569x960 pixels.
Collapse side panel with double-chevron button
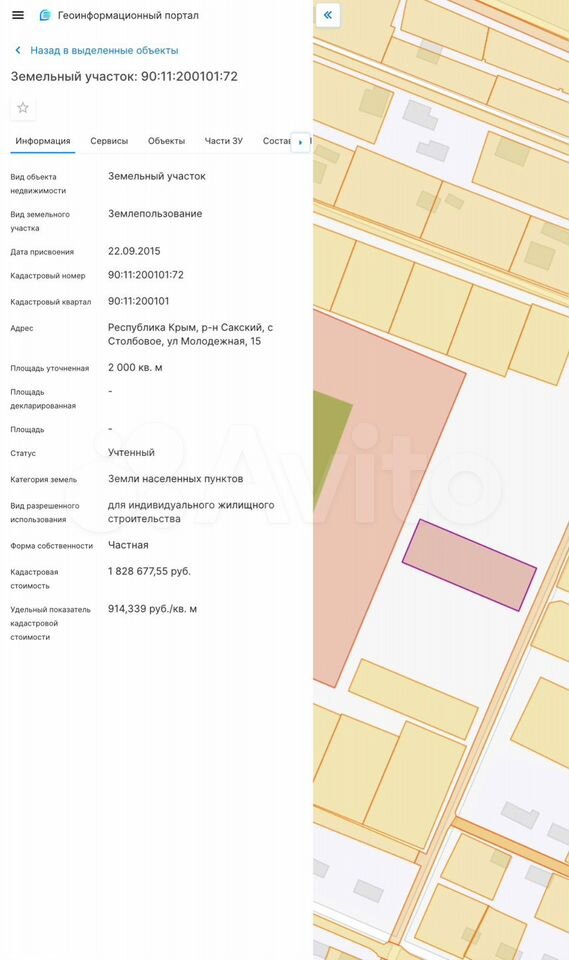click(x=328, y=15)
